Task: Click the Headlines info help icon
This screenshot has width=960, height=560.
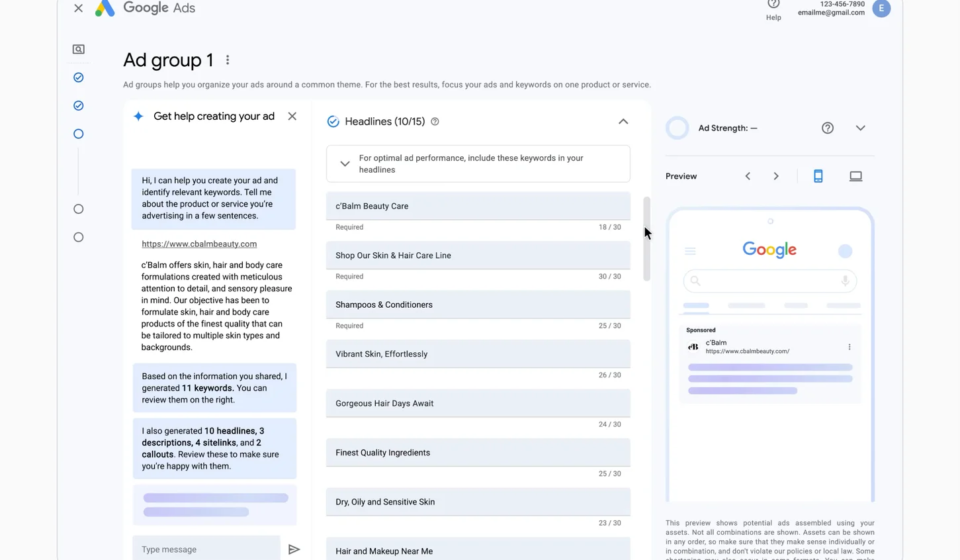Action: tap(435, 122)
